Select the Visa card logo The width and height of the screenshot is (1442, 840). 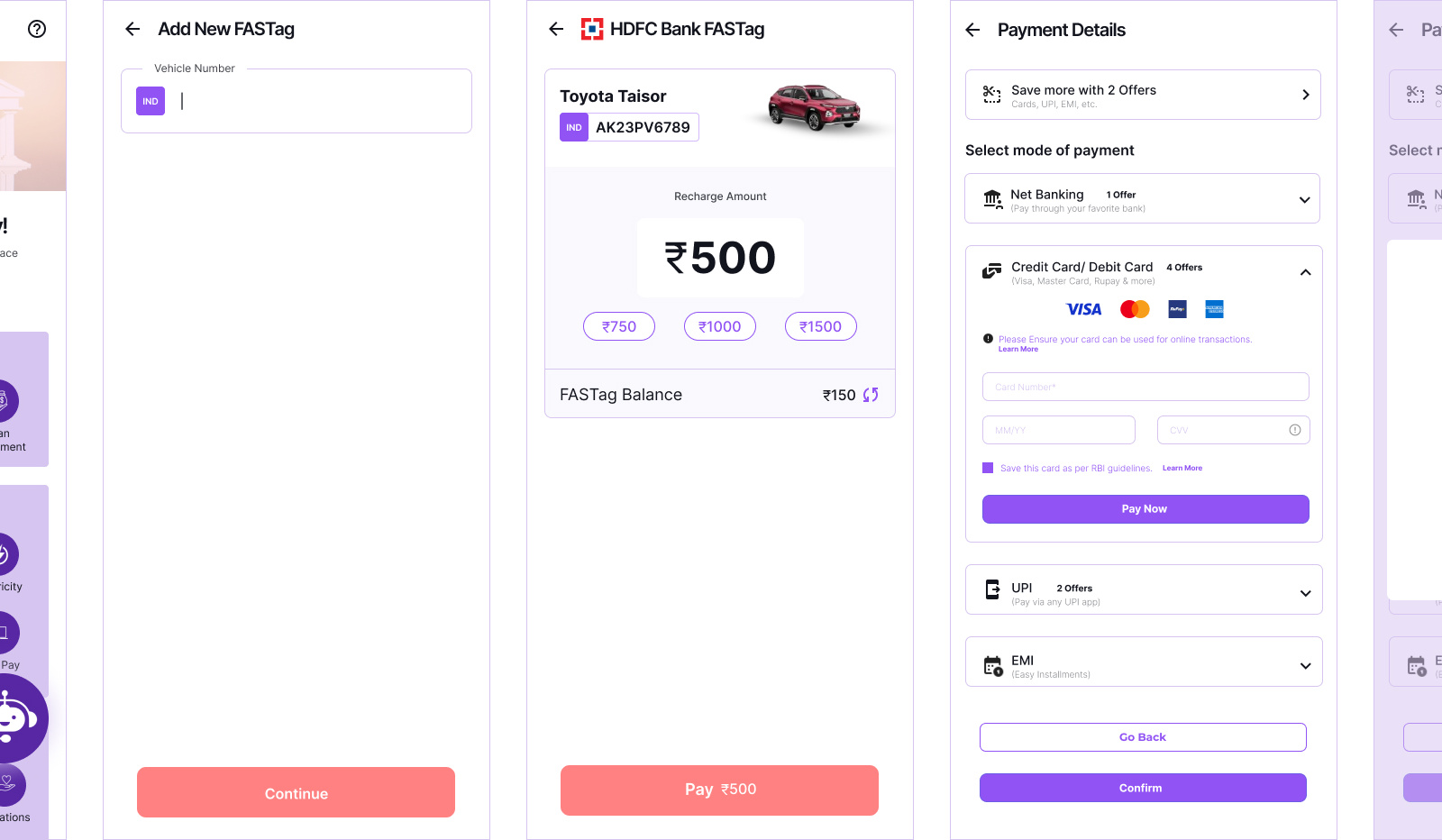click(1083, 309)
